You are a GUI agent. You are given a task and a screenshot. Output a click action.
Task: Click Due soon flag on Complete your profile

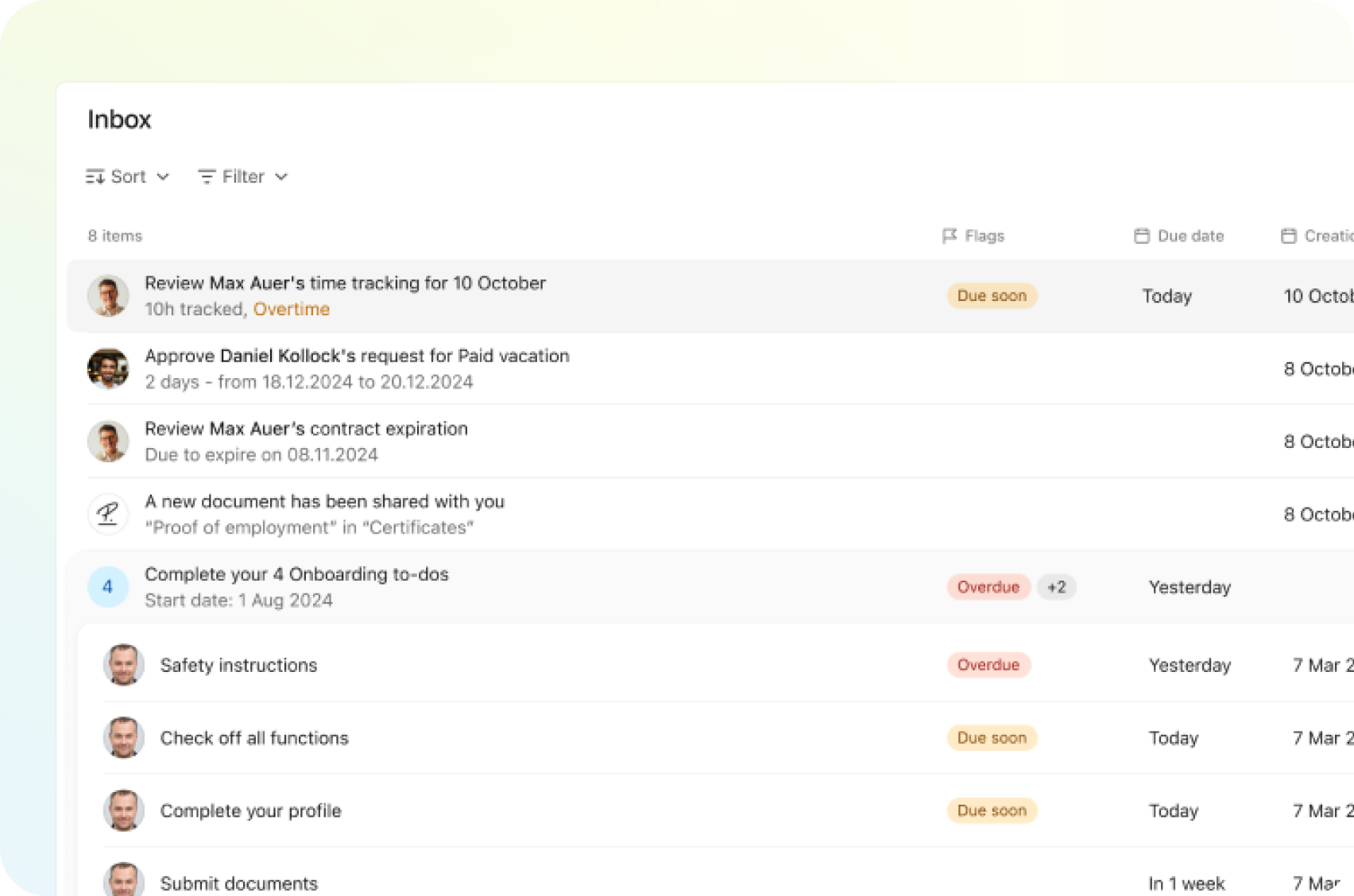tap(992, 811)
